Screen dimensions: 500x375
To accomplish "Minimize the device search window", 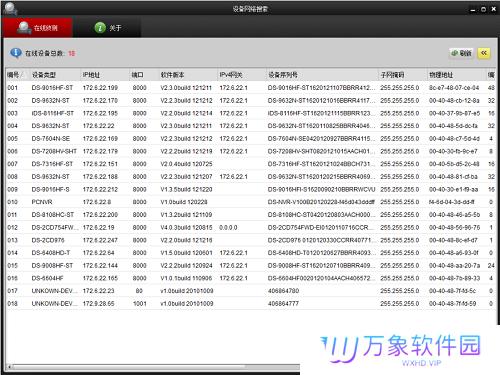I will (473, 9).
